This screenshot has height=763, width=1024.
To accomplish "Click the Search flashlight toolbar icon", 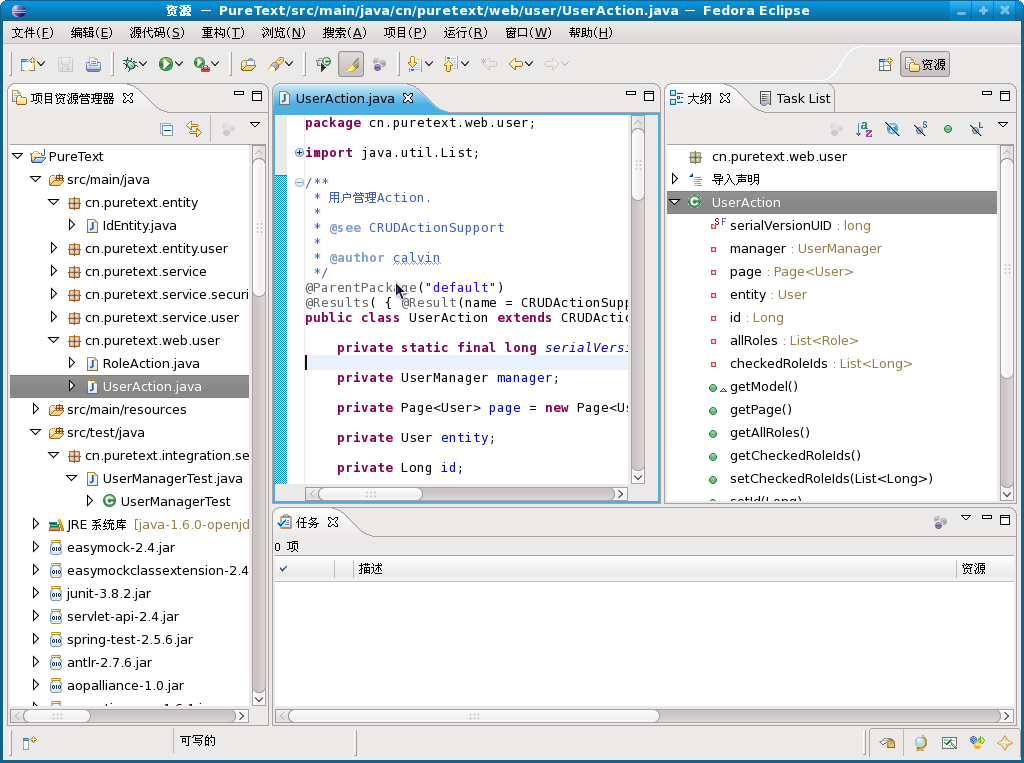I will click(277, 64).
